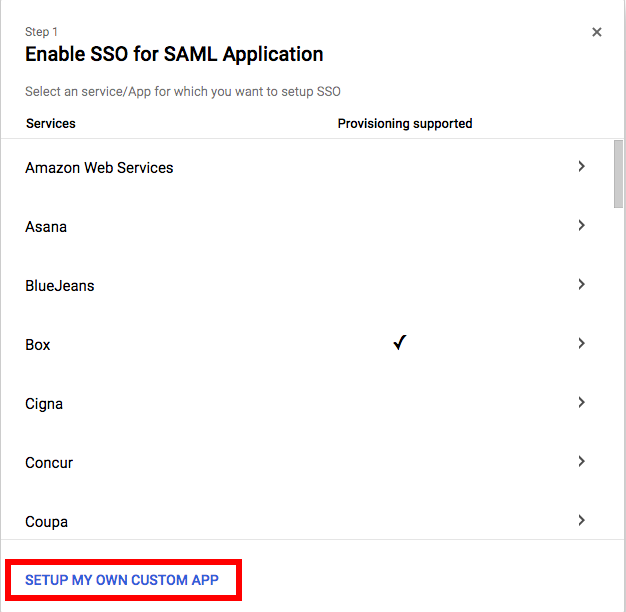Click the chevron for Box
This screenshot has width=626, height=612.
[581, 344]
